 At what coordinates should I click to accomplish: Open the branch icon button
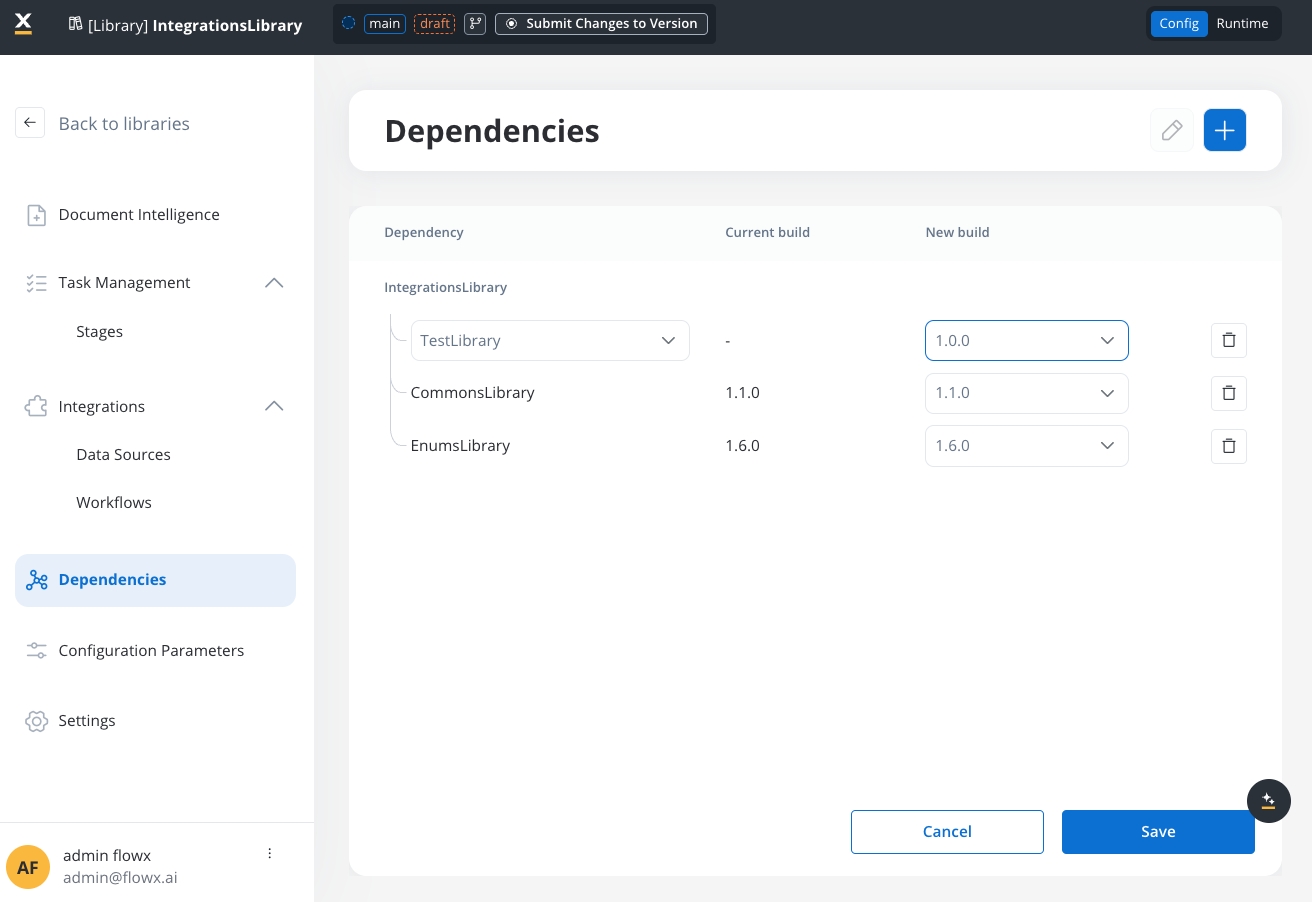(475, 23)
